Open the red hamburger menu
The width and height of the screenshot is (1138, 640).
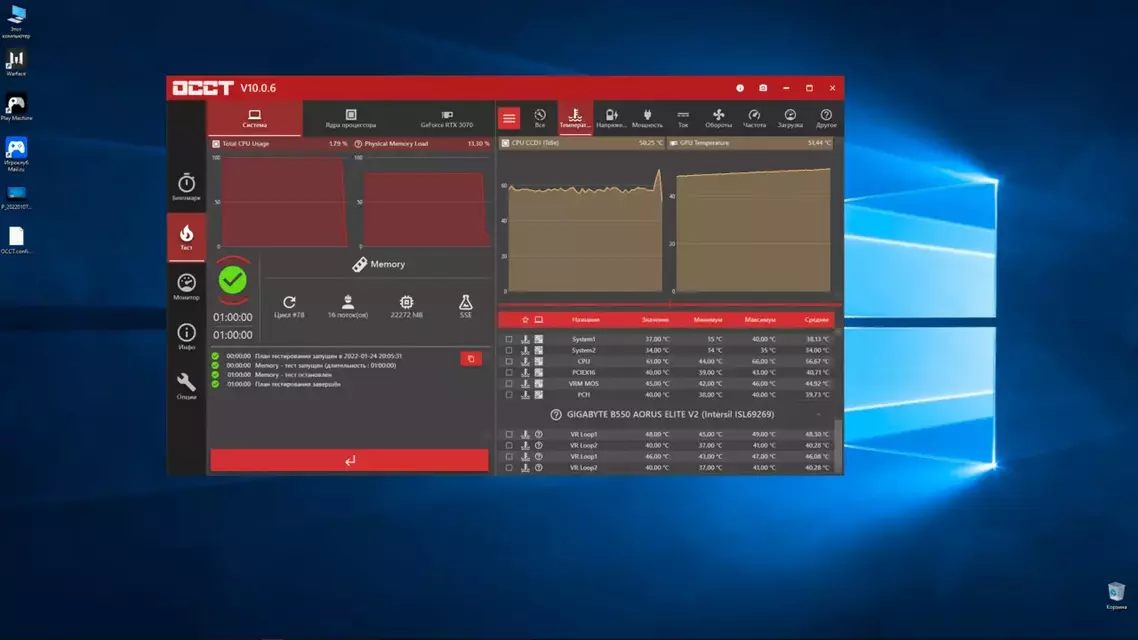(x=509, y=118)
